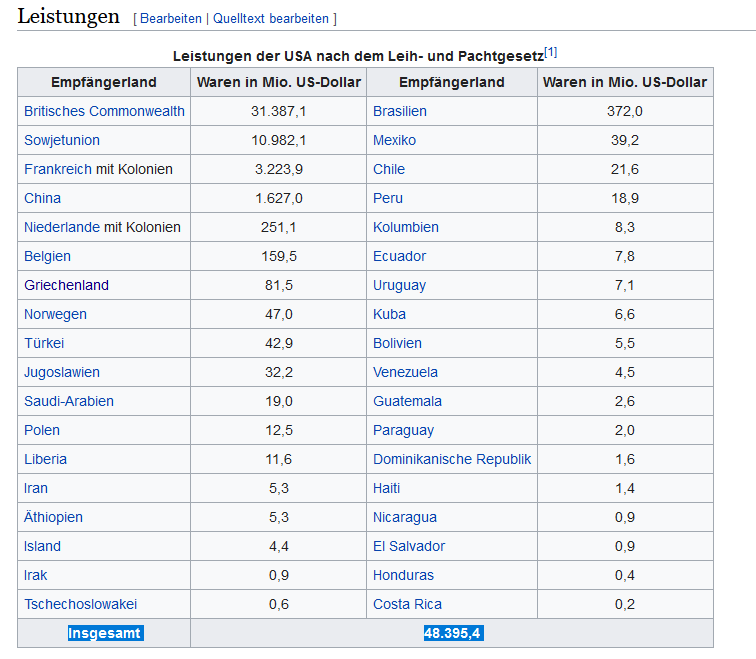This screenshot has height=659, width=756.
Task: Open the China article link
Action: tap(42, 198)
